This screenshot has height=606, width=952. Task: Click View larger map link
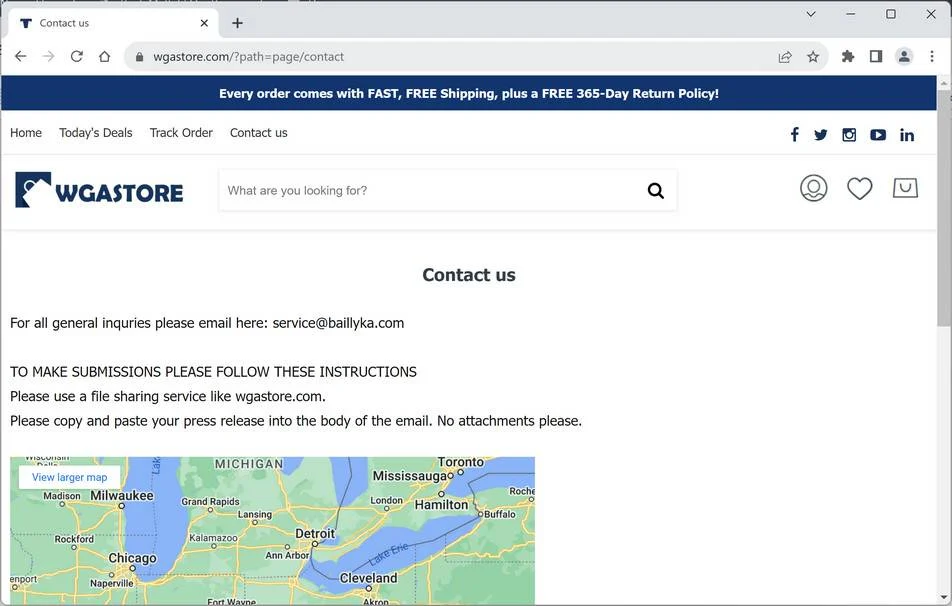point(69,477)
